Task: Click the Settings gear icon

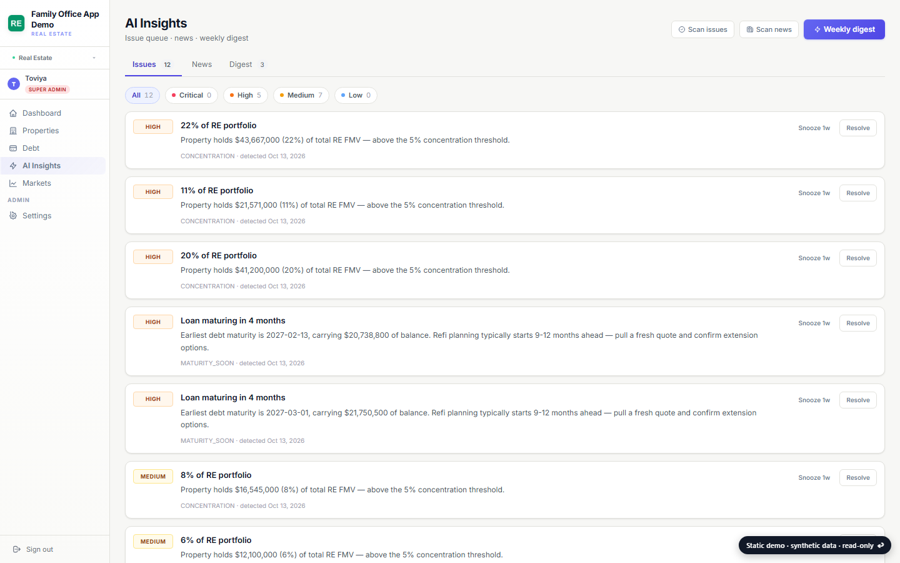Action: [13, 216]
